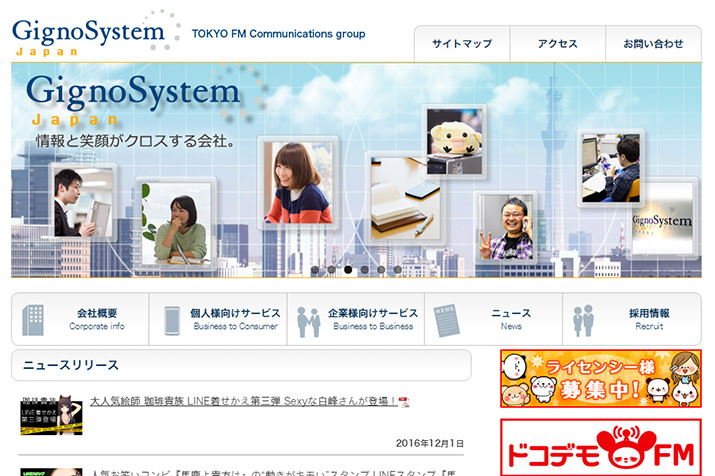Click the ニュースリリース section header
The height and width of the screenshot is (476, 715).
click(x=241, y=365)
